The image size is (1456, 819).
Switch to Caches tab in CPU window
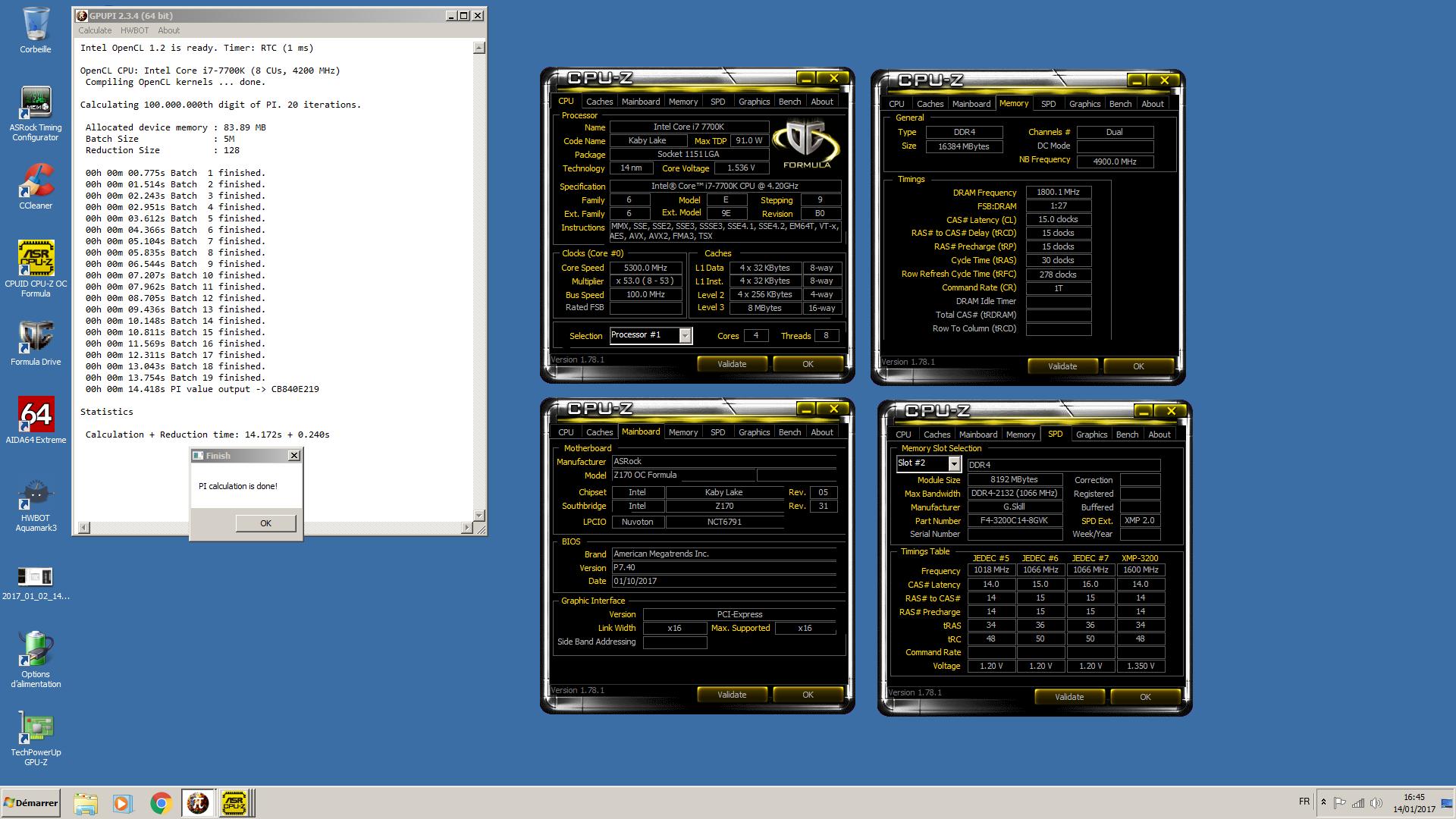coord(599,102)
